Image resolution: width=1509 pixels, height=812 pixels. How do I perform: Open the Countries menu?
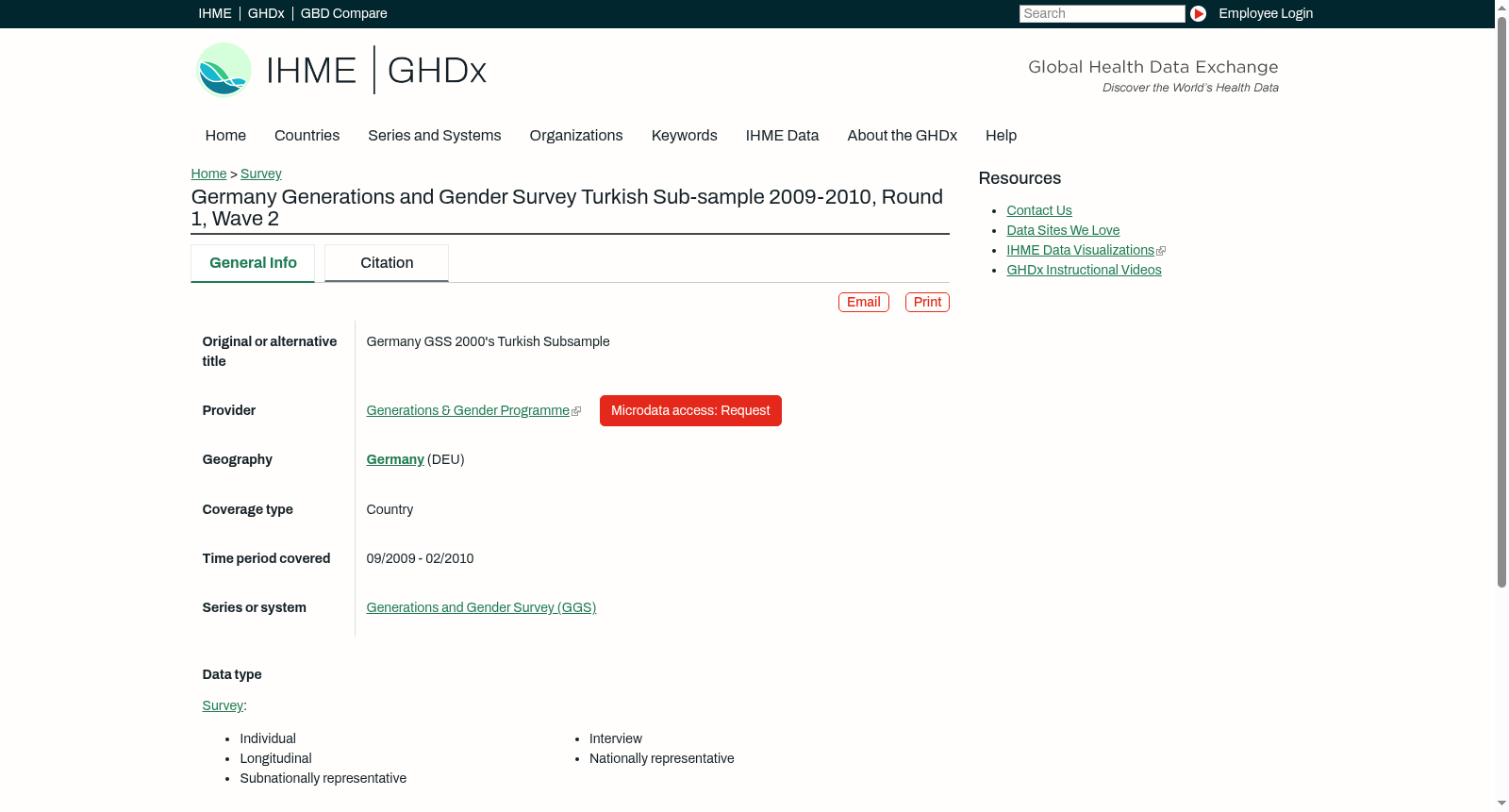pyautogui.click(x=307, y=136)
